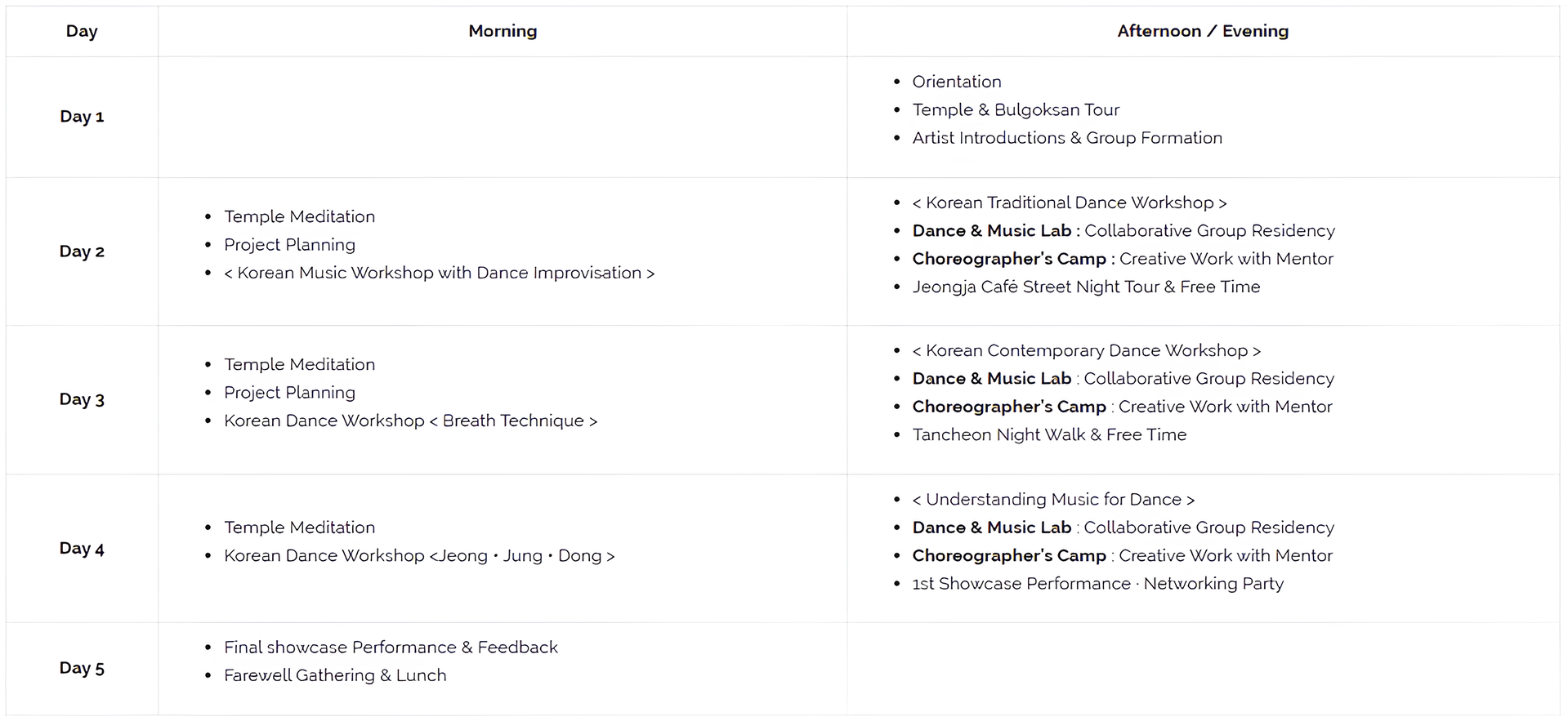Select Artist Introductions & Group Formation

[x=1067, y=138]
